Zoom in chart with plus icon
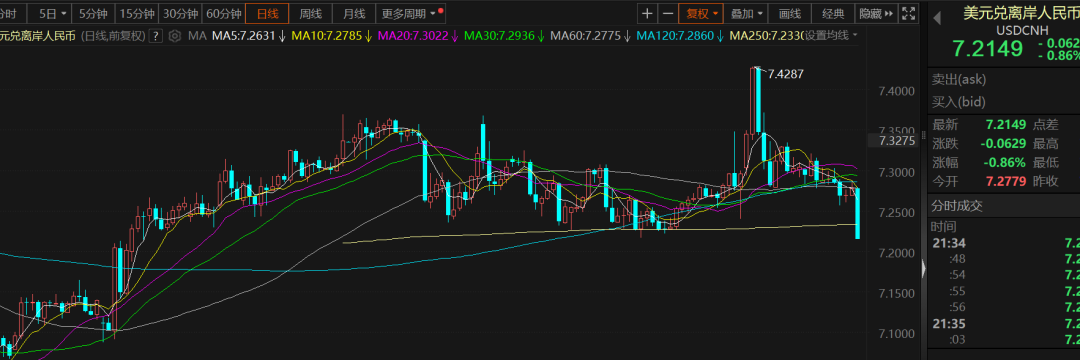Image resolution: width=1080 pixels, height=360 pixels. pos(647,13)
